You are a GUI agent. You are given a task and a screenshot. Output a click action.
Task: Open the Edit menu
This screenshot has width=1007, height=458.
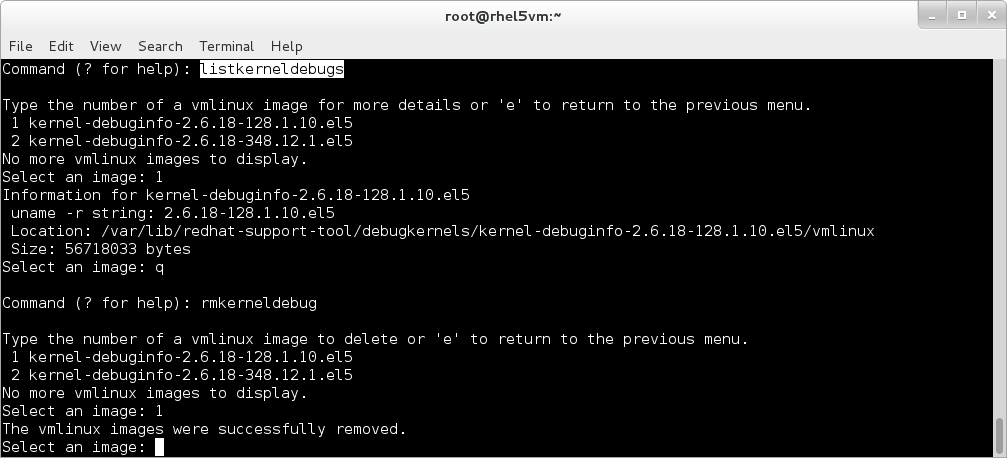pos(61,46)
